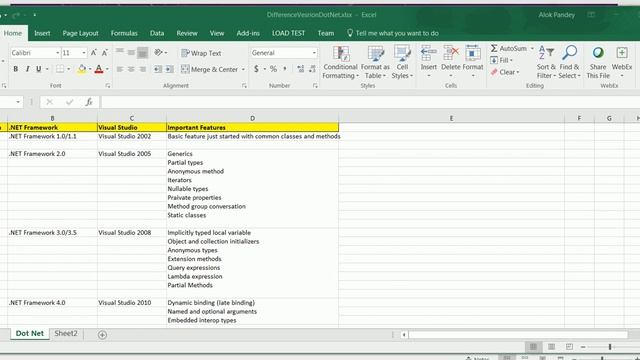Open the LOAD TEST tab
640x360 pixels.
point(288,33)
